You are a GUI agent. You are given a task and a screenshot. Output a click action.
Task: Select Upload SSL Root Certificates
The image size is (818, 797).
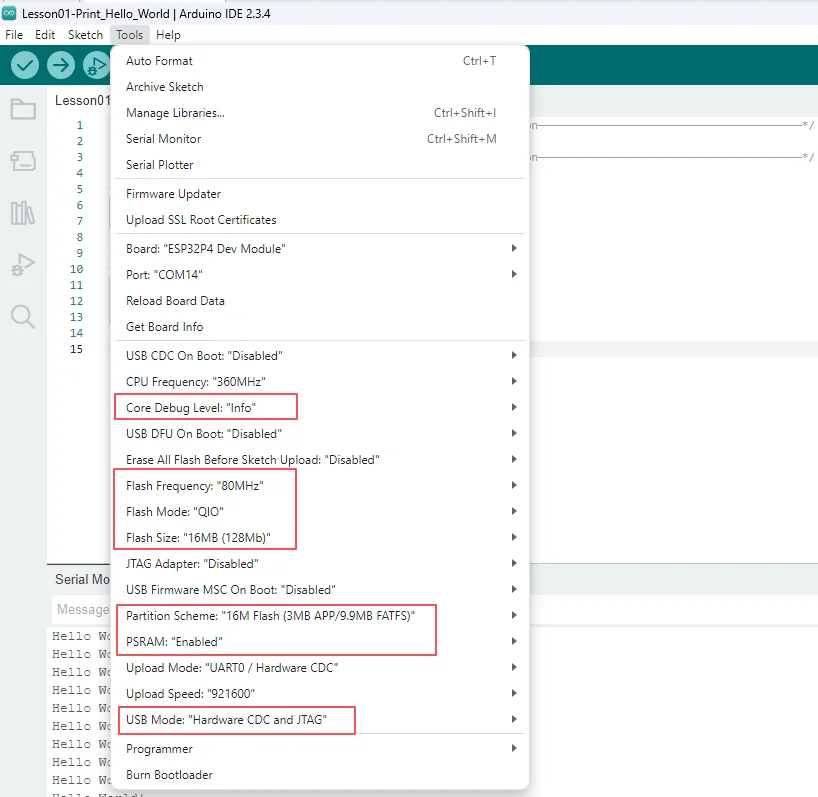click(319, 220)
